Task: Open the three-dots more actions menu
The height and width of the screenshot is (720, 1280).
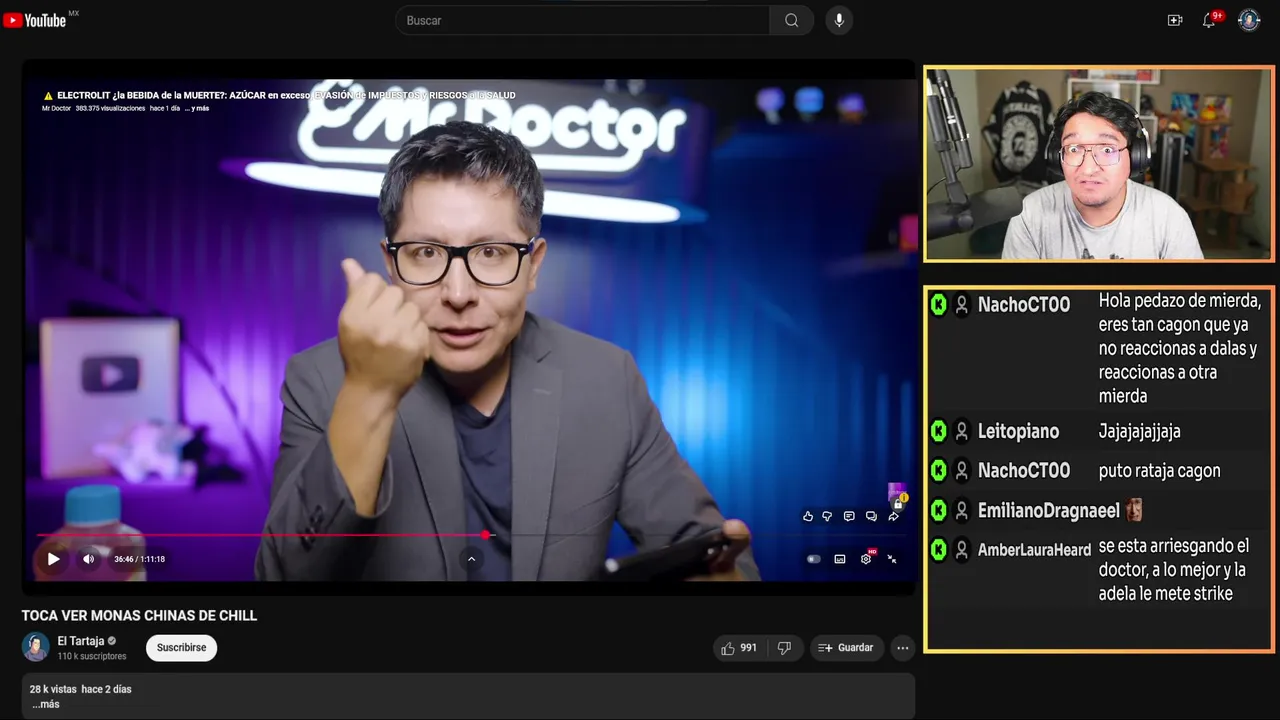Action: click(903, 648)
